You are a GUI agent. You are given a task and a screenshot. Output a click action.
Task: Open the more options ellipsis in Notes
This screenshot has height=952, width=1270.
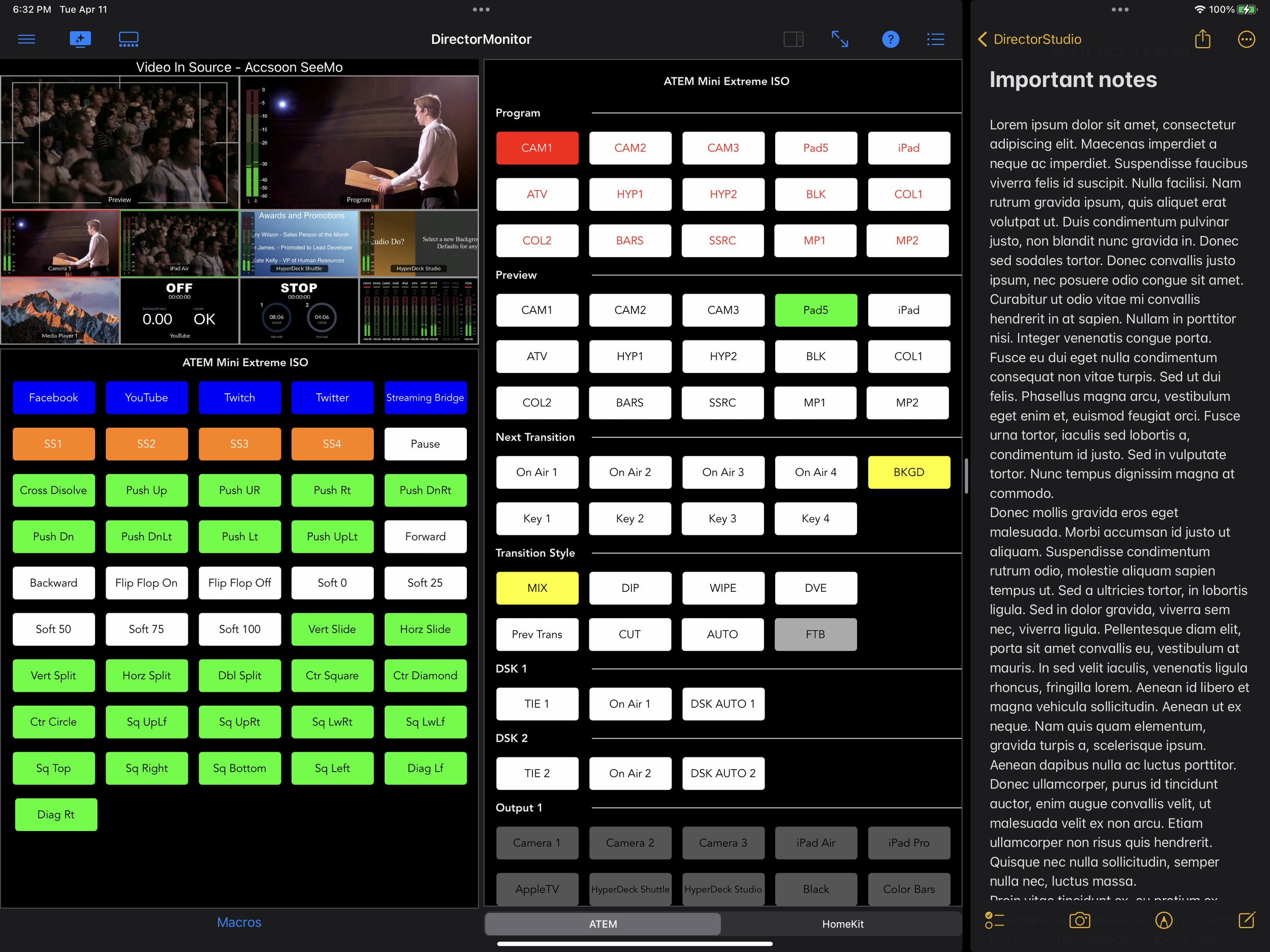1246,39
